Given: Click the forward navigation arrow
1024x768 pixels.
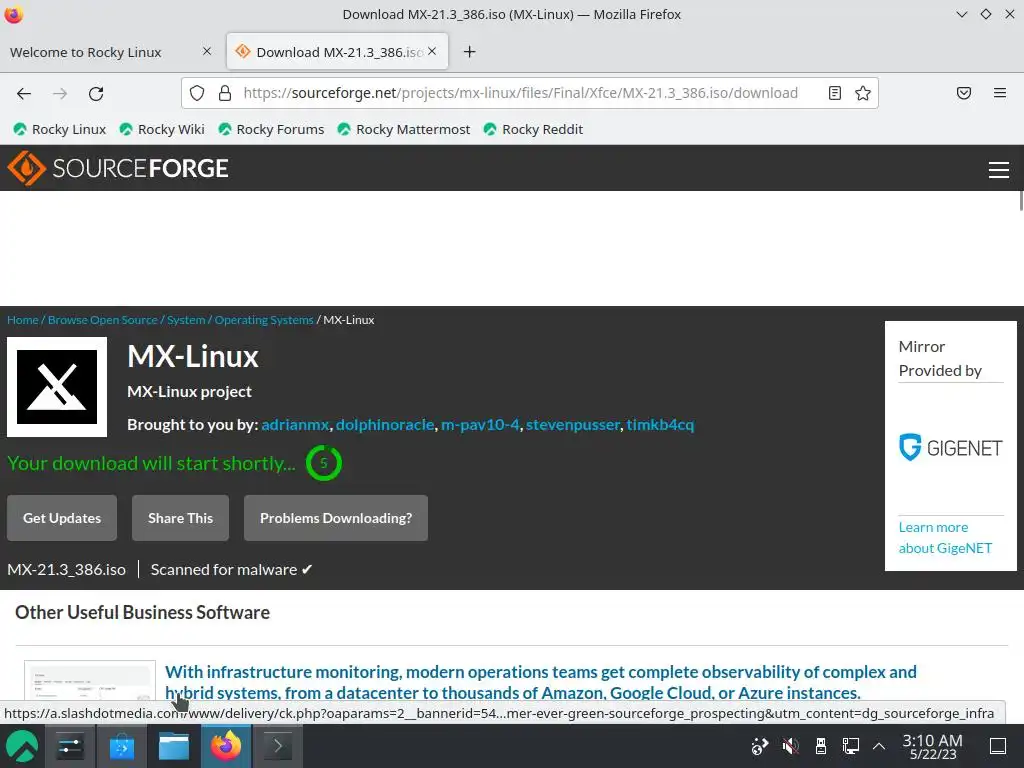Looking at the screenshot, I should [x=60, y=93].
